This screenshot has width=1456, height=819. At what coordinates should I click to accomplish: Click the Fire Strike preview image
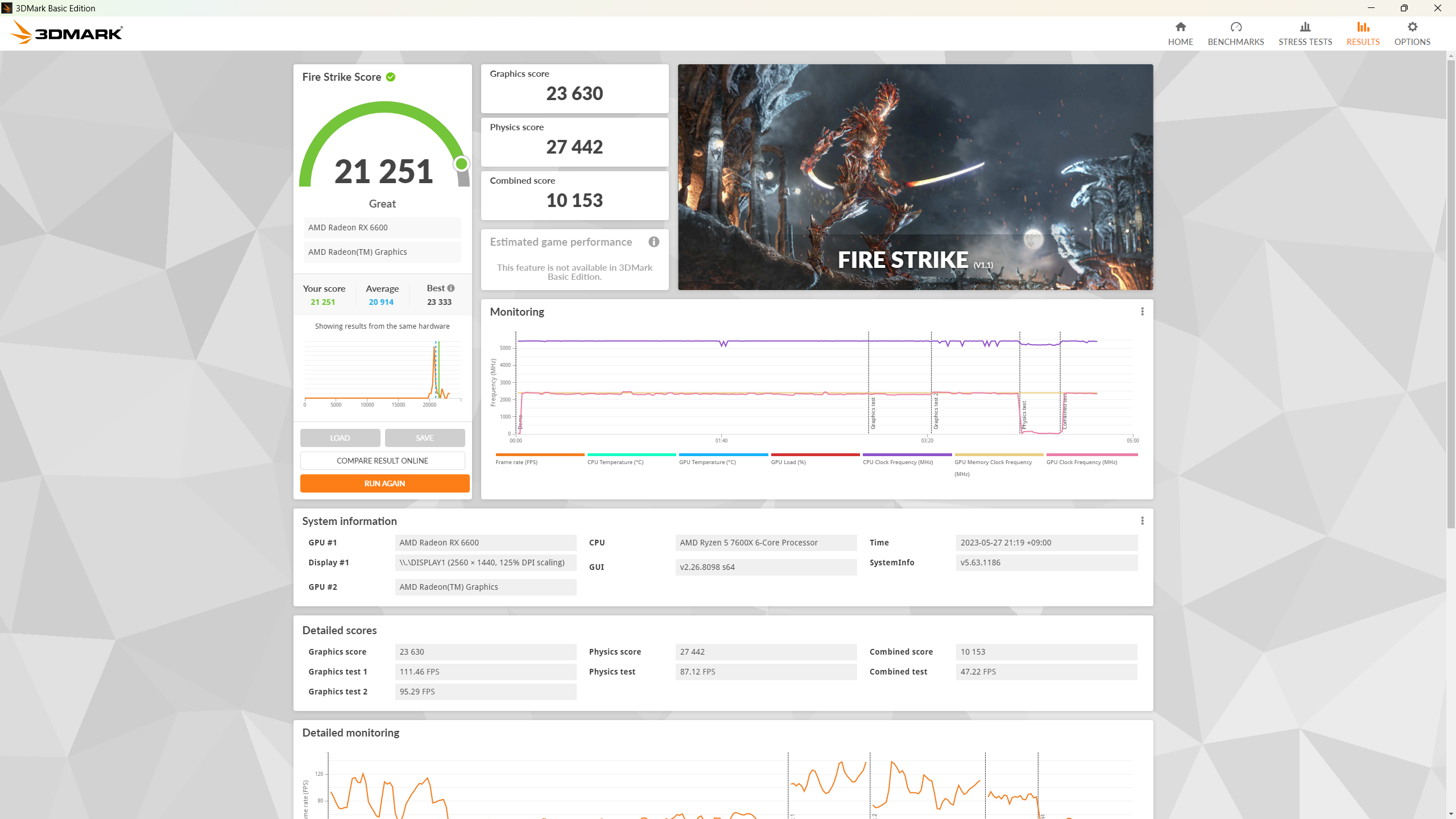[x=915, y=177]
